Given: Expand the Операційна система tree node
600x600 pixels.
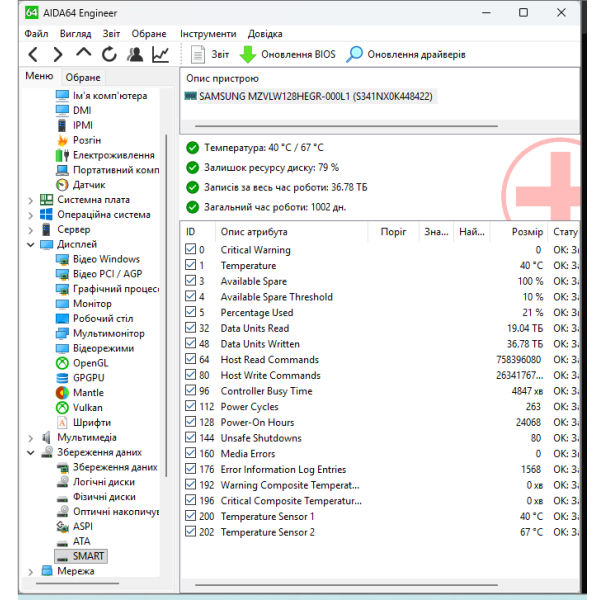Looking at the screenshot, I should [31, 215].
